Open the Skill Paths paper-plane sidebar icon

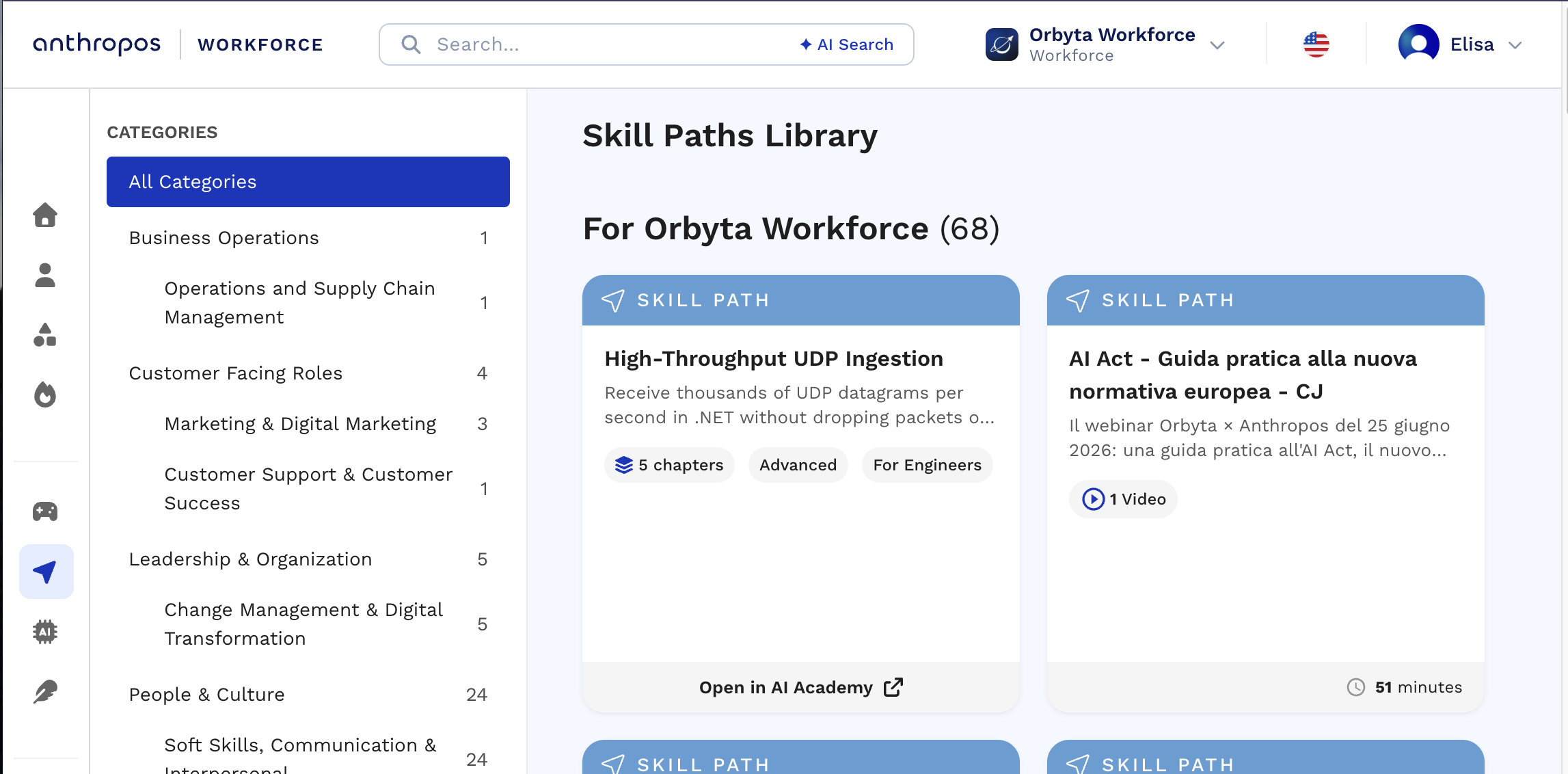pos(46,572)
